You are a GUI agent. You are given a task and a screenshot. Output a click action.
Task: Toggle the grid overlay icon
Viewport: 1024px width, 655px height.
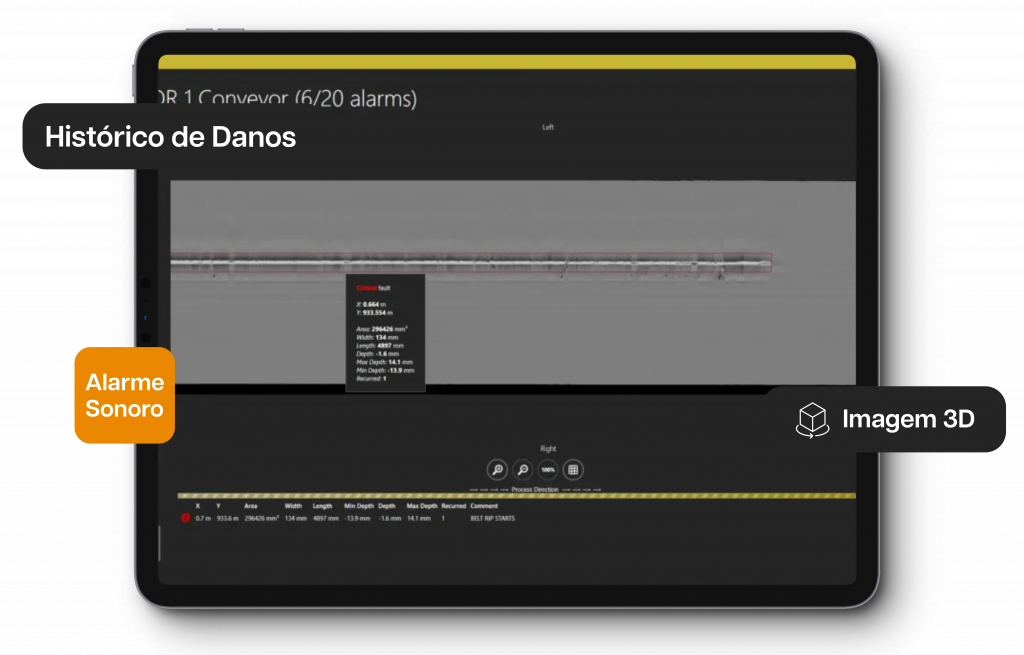pyautogui.click(x=573, y=469)
